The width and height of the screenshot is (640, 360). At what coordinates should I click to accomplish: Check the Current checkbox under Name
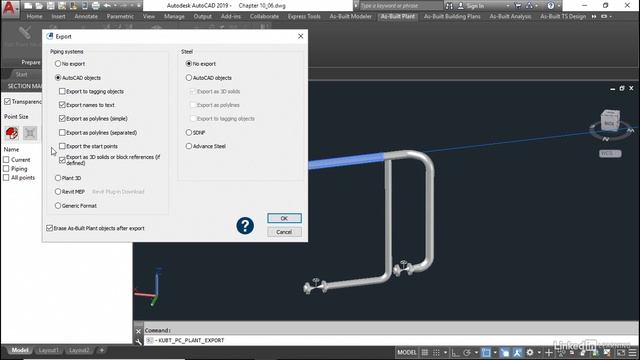click(6, 160)
